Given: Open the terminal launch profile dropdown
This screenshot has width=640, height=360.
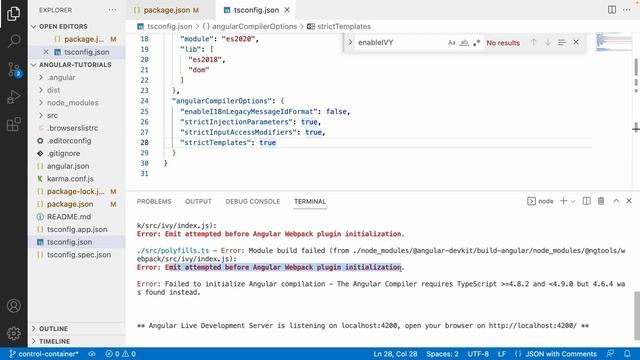Looking at the screenshot, I should (573, 201).
